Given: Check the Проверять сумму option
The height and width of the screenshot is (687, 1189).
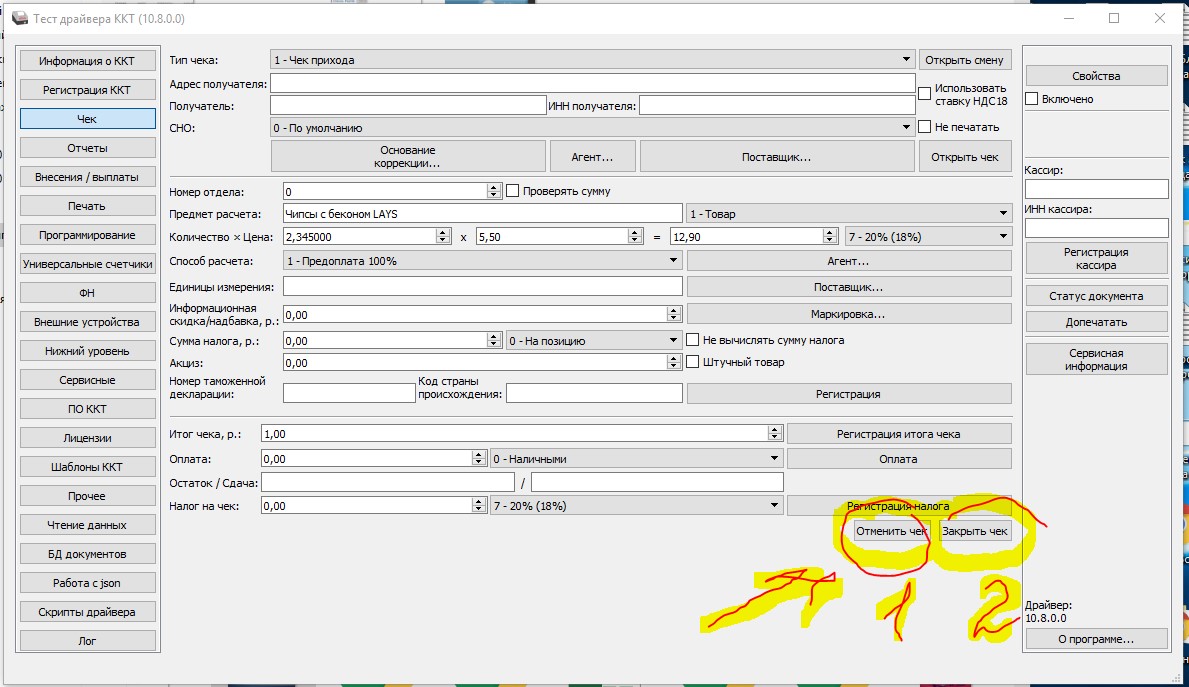Looking at the screenshot, I should pos(513,191).
